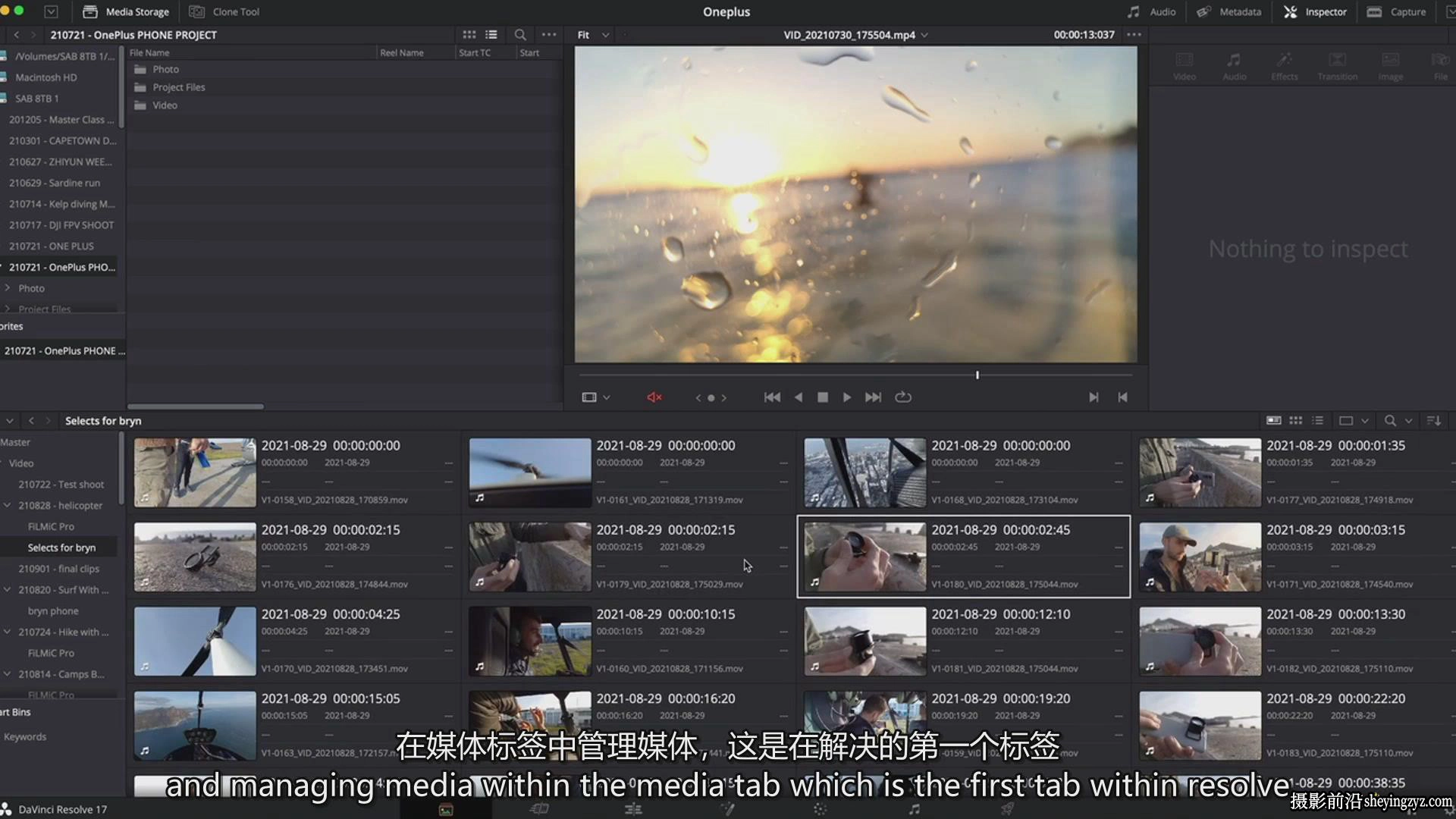Collapse the 210828 - helicopter bin
This screenshot has height=819, width=1456.
coord(7,505)
